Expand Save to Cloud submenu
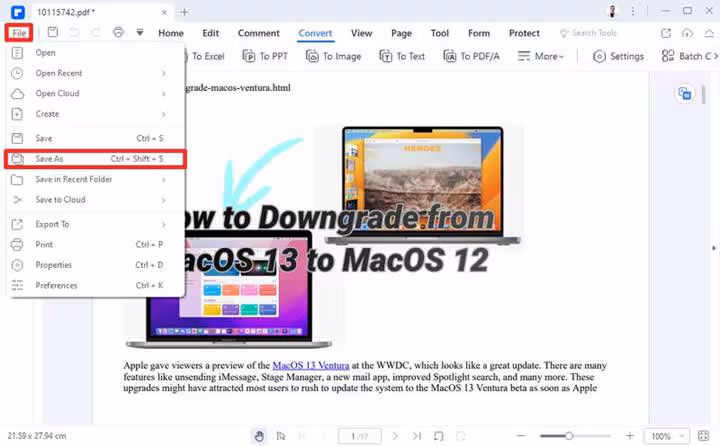The image size is (720, 446). click(x=96, y=199)
